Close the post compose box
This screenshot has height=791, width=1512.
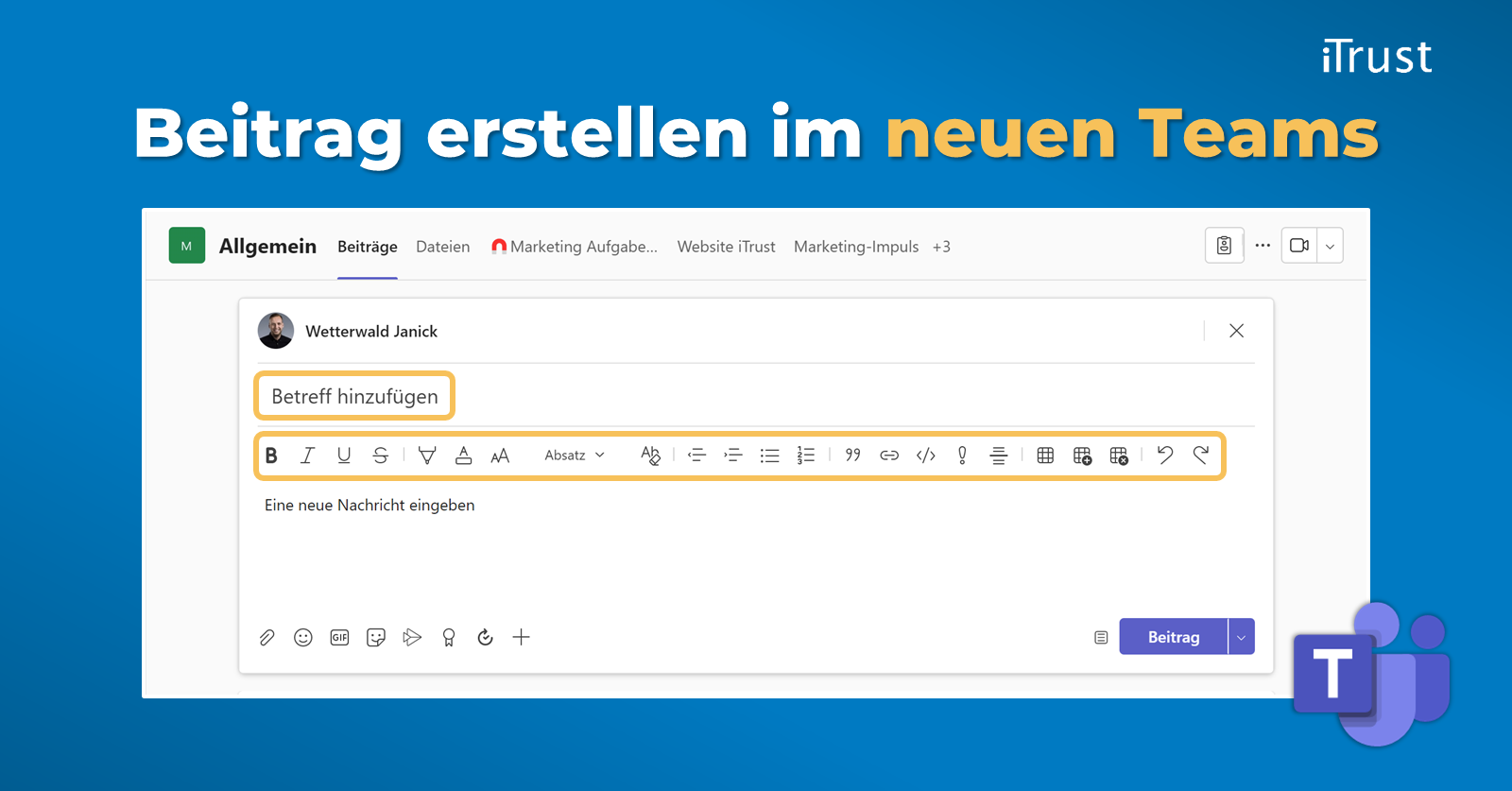coord(1236,331)
